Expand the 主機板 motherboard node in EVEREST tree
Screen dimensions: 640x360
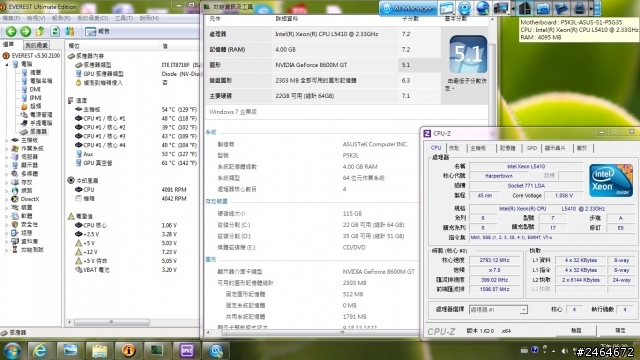pyautogui.click(x=7, y=140)
